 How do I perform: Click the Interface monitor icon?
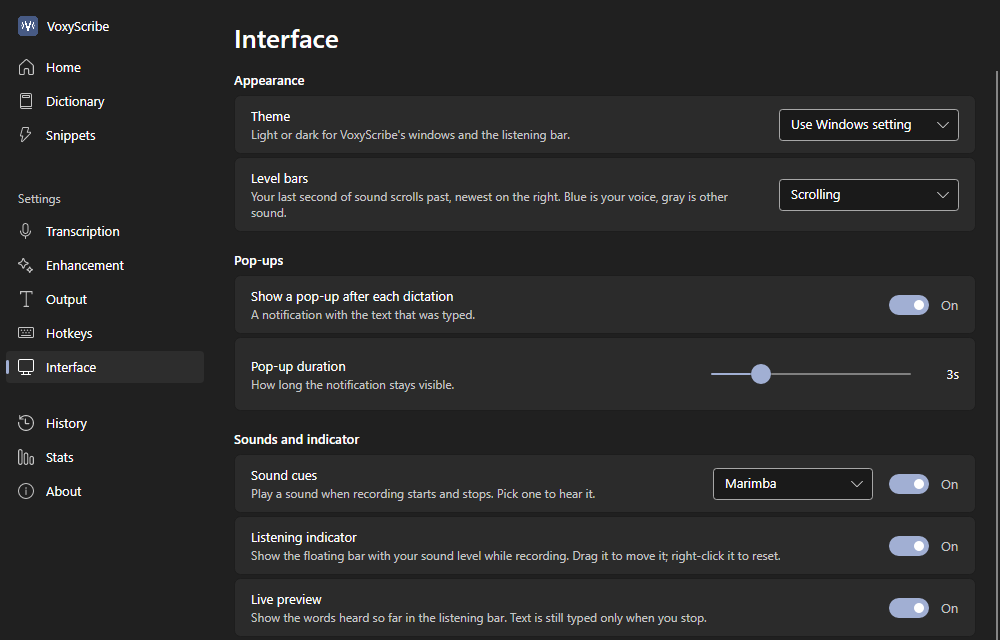tap(26, 367)
